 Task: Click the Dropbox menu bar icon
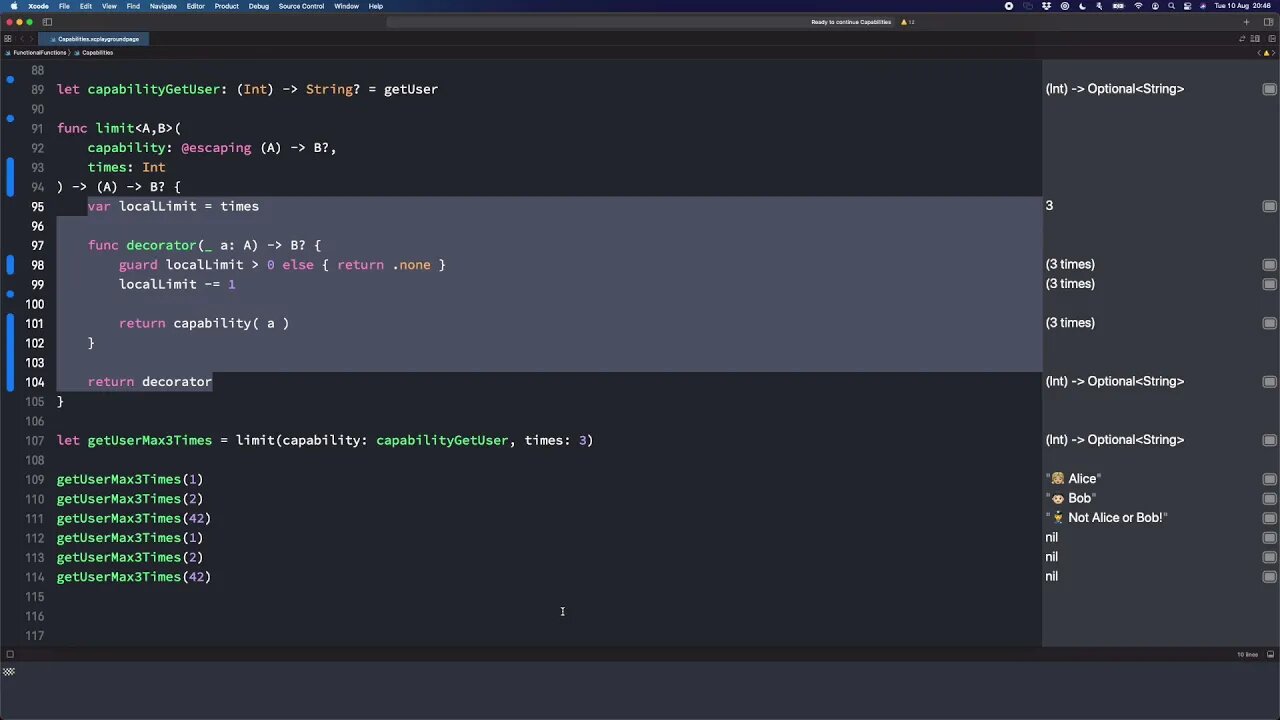pos(1046,6)
